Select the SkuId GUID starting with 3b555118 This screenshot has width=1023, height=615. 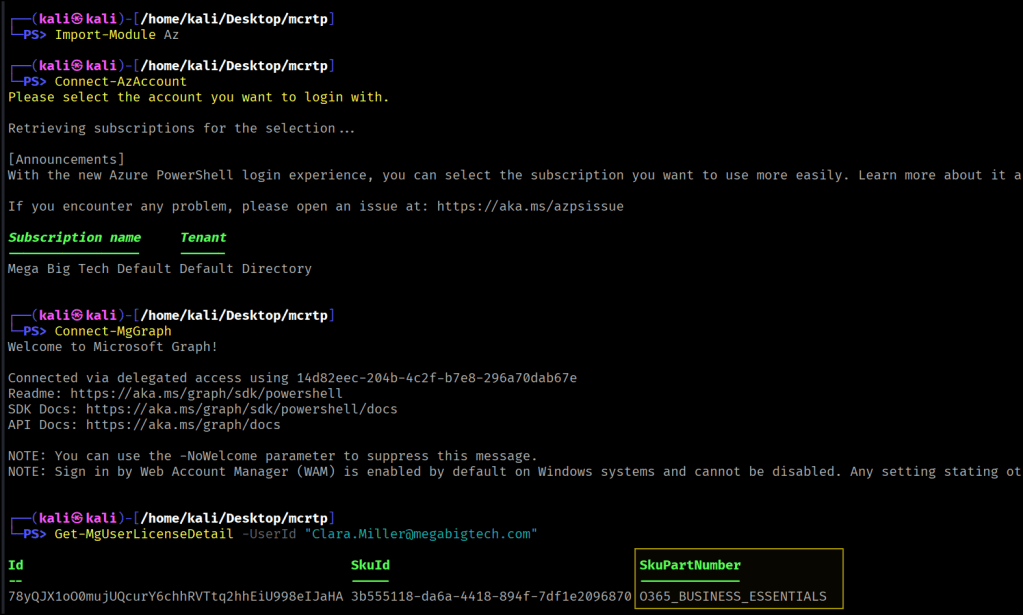[491, 596]
